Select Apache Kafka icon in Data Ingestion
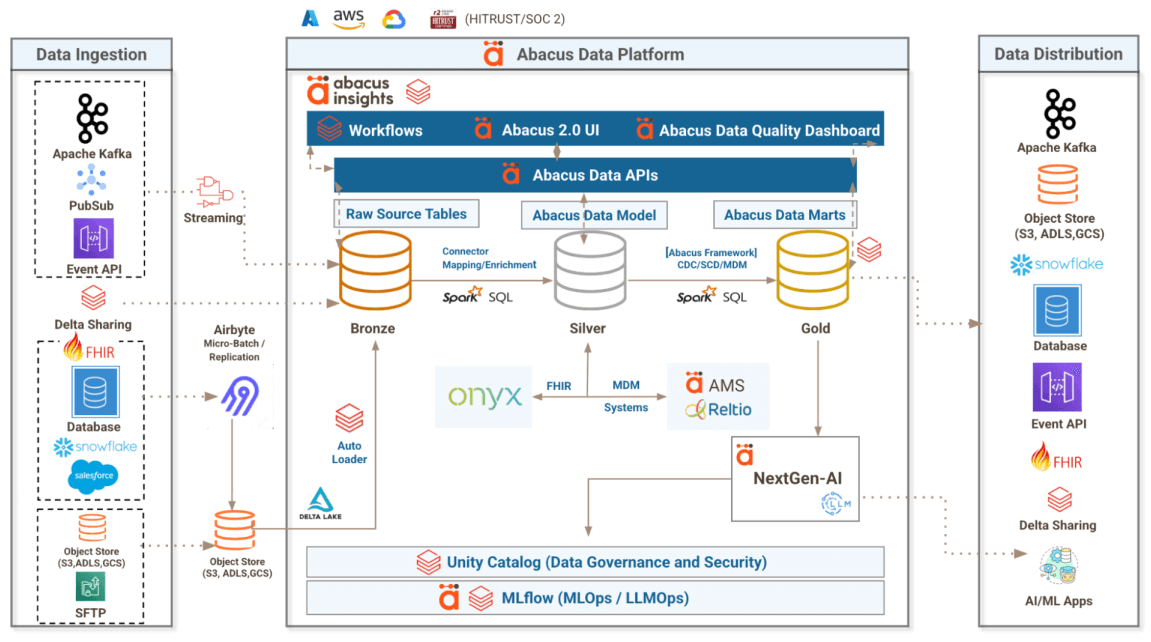Viewport: 1151px width, 642px height. point(92,117)
